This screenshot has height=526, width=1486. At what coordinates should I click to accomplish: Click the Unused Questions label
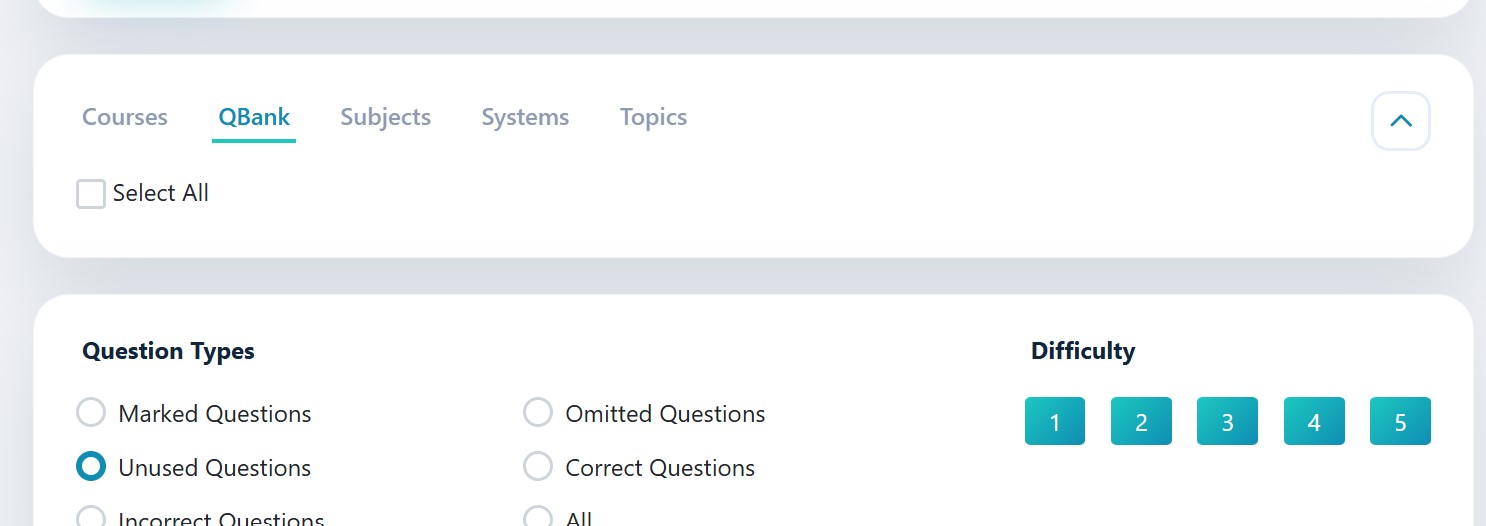(x=214, y=468)
